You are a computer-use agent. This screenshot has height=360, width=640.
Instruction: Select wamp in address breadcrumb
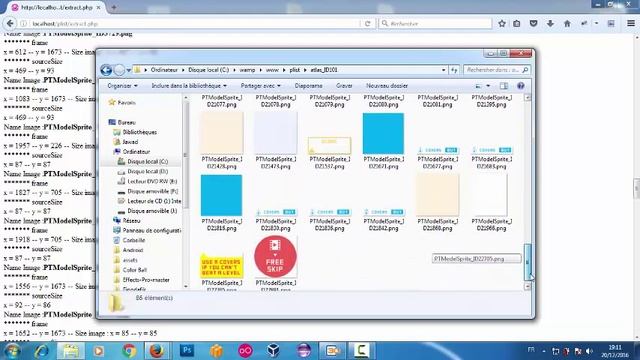click(x=247, y=70)
